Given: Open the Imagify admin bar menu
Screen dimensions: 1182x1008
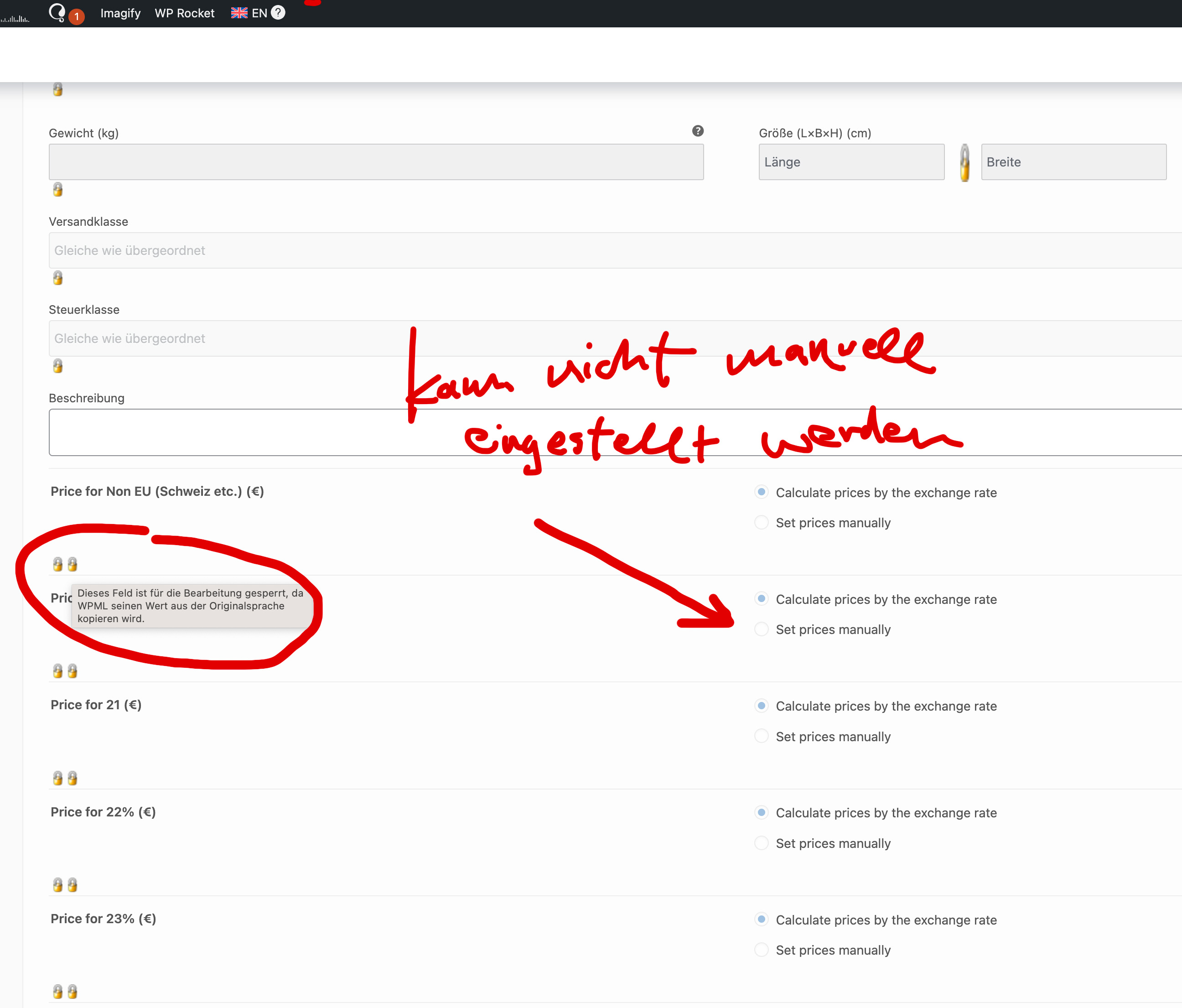Looking at the screenshot, I should 120,13.
